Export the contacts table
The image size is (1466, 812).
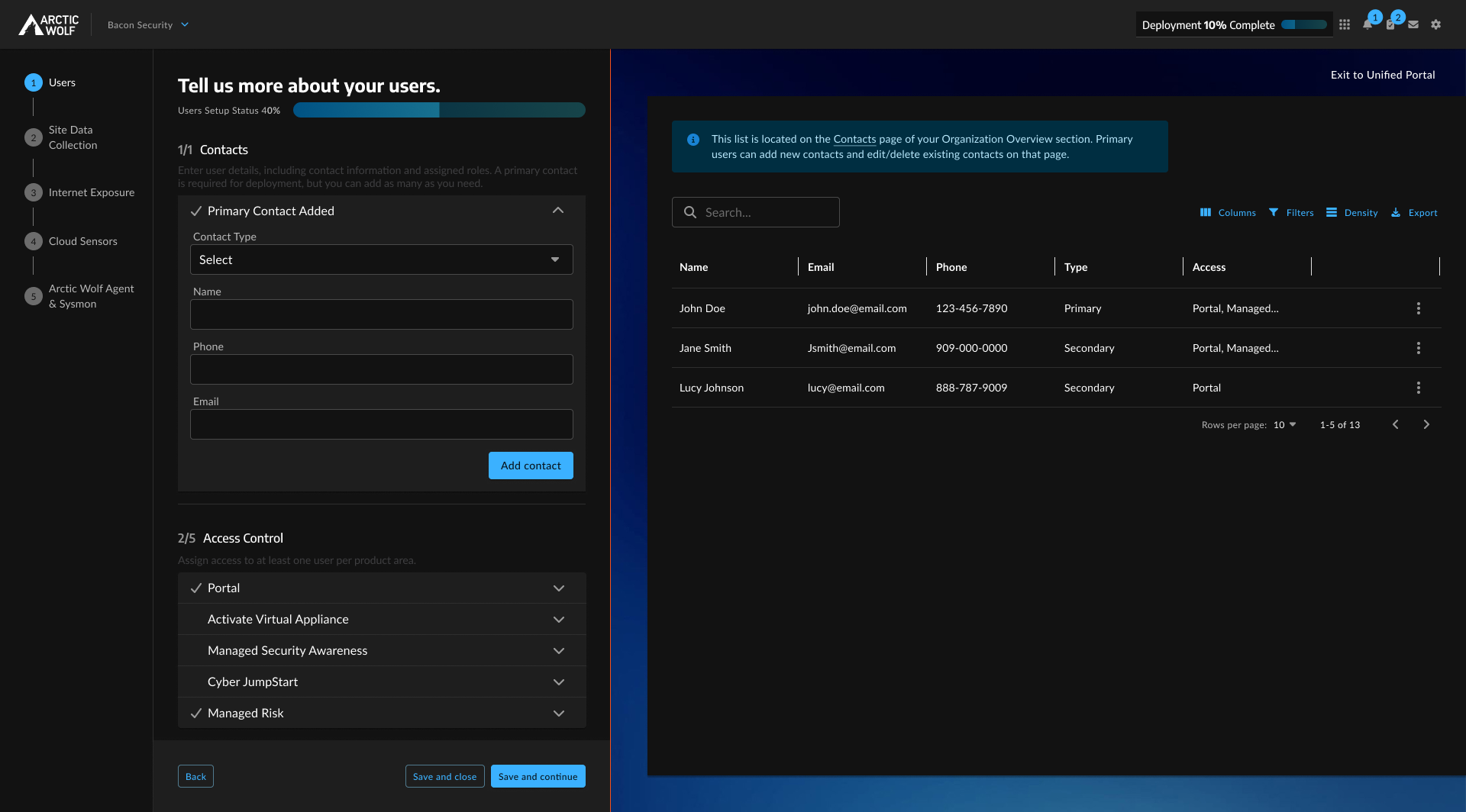pyautogui.click(x=1414, y=213)
